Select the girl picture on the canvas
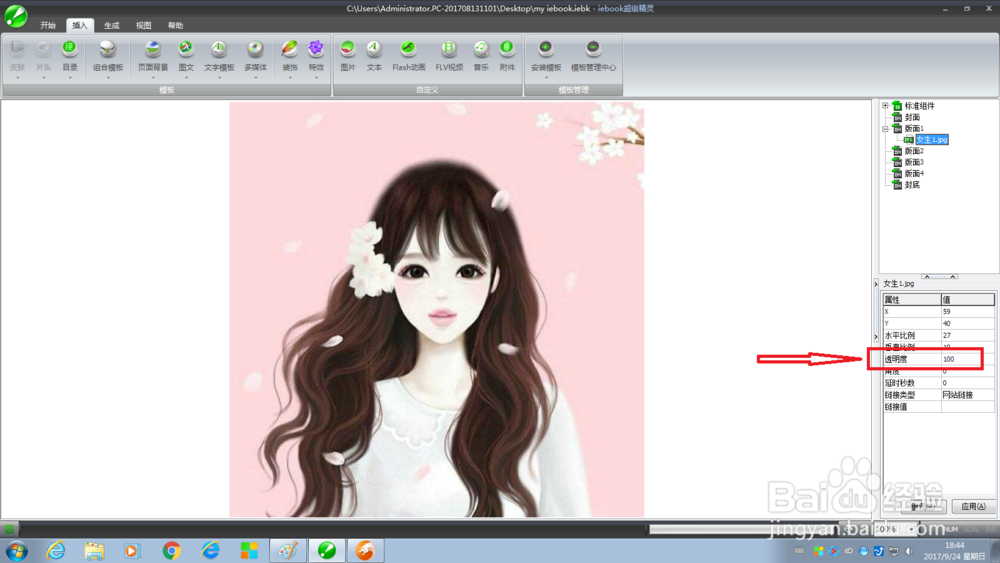Screen dimensions: 1000x563 click(437, 309)
